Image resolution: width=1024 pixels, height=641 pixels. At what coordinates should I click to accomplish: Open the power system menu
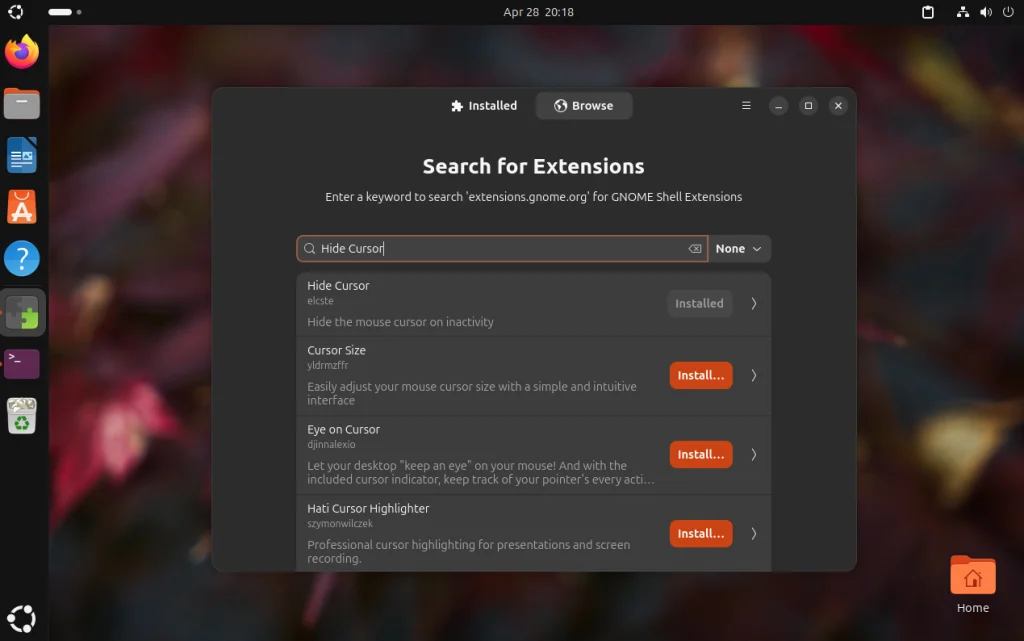coord(1008,12)
